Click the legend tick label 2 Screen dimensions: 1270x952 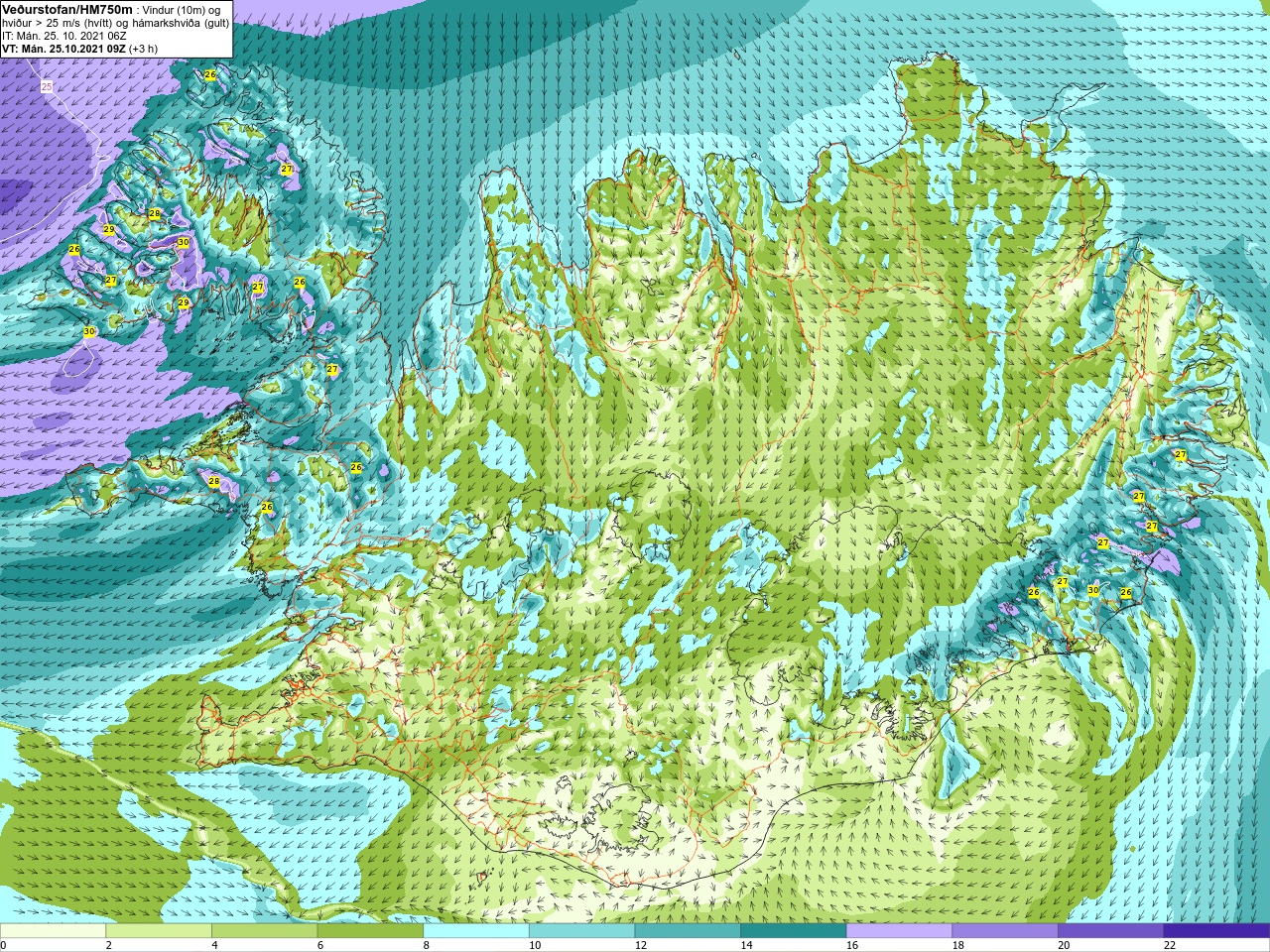(109, 945)
